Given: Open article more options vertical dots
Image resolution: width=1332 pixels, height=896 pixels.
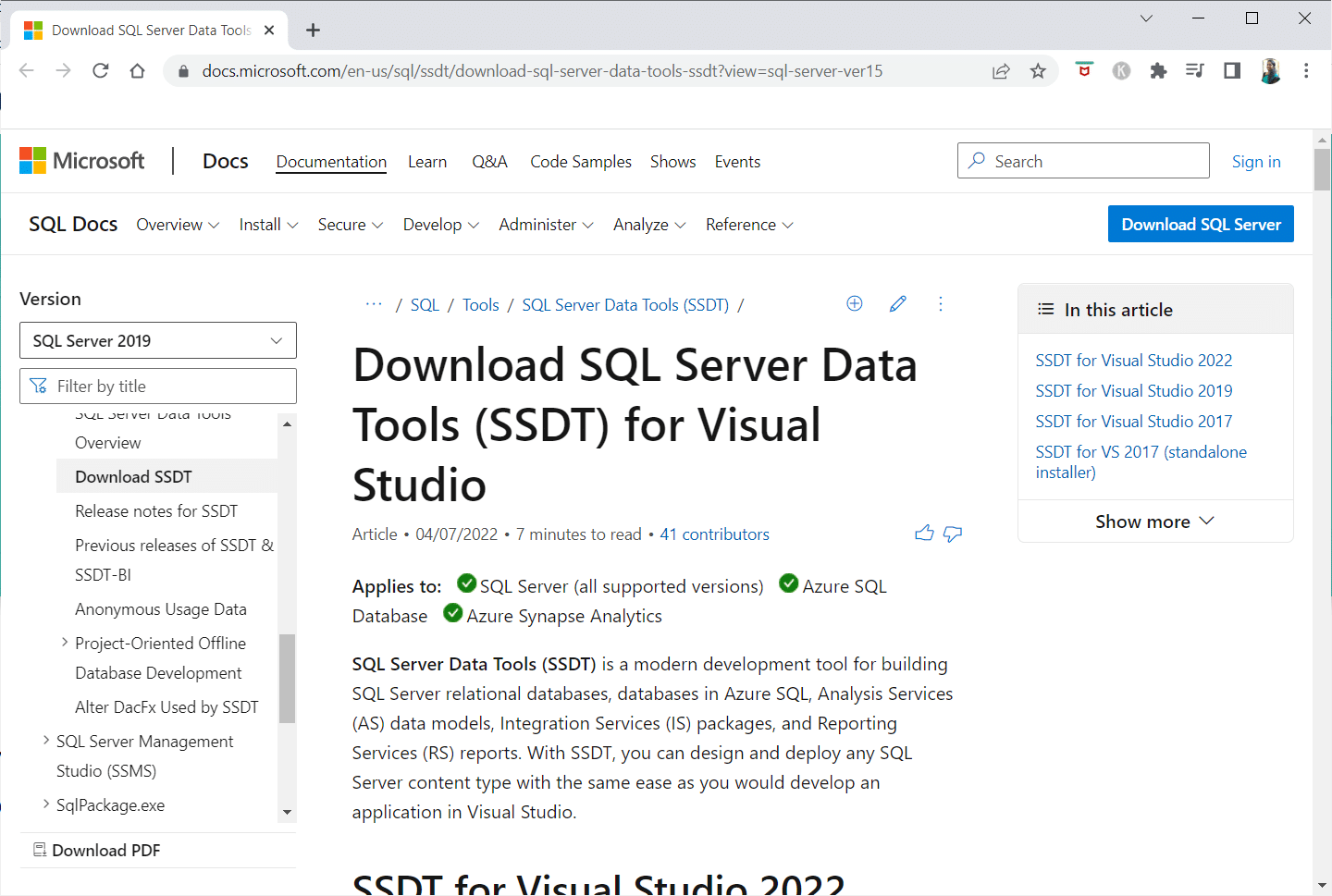Looking at the screenshot, I should click(941, 303).
